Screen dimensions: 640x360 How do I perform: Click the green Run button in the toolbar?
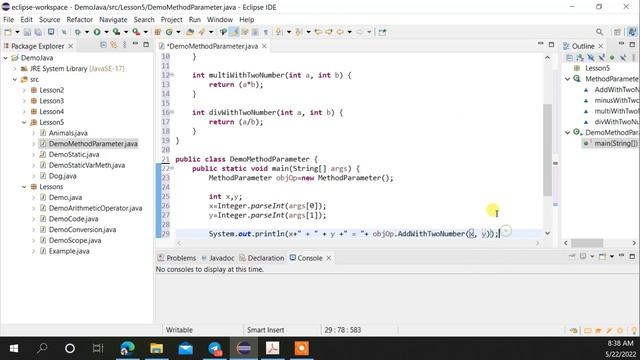(97, 32)
